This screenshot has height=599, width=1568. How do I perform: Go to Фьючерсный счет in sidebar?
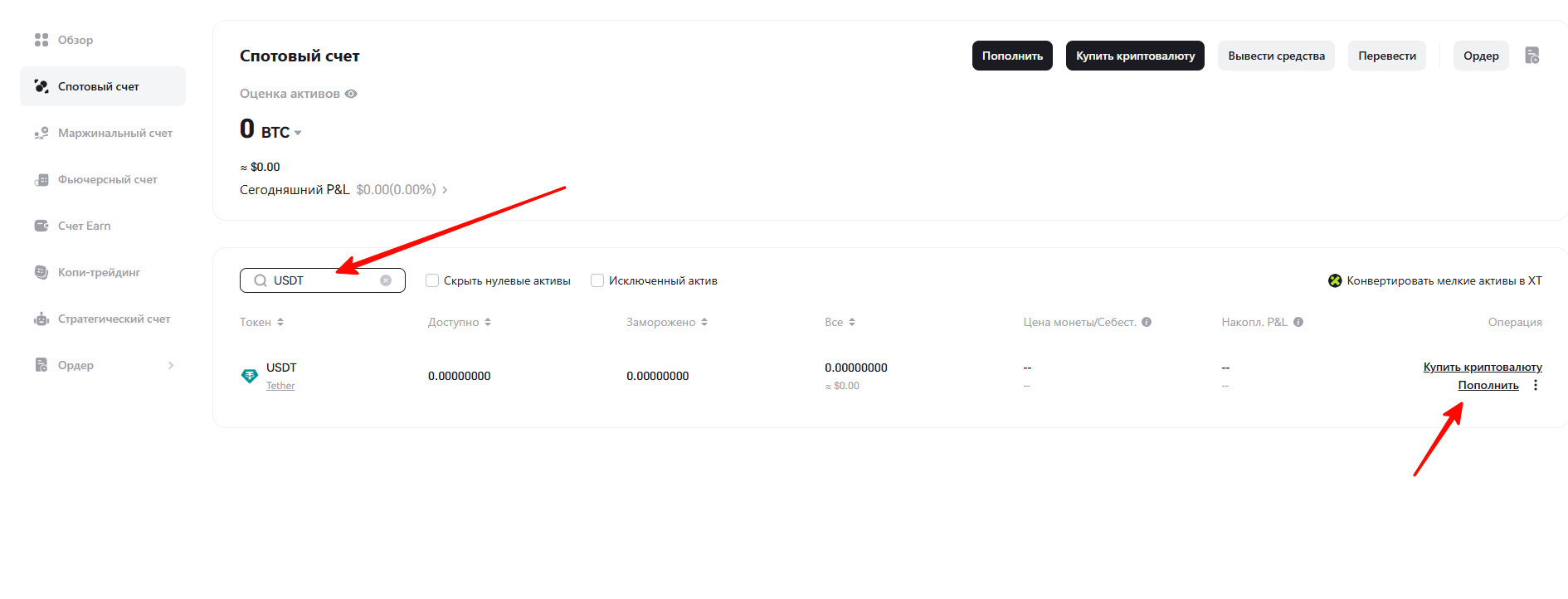click(107, 179)
